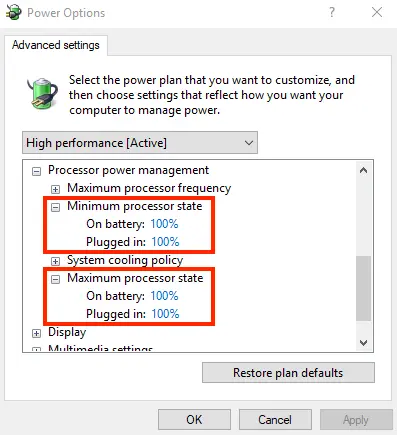
Task: Click the Power Options title bar icon
Action: coord(14,13)
